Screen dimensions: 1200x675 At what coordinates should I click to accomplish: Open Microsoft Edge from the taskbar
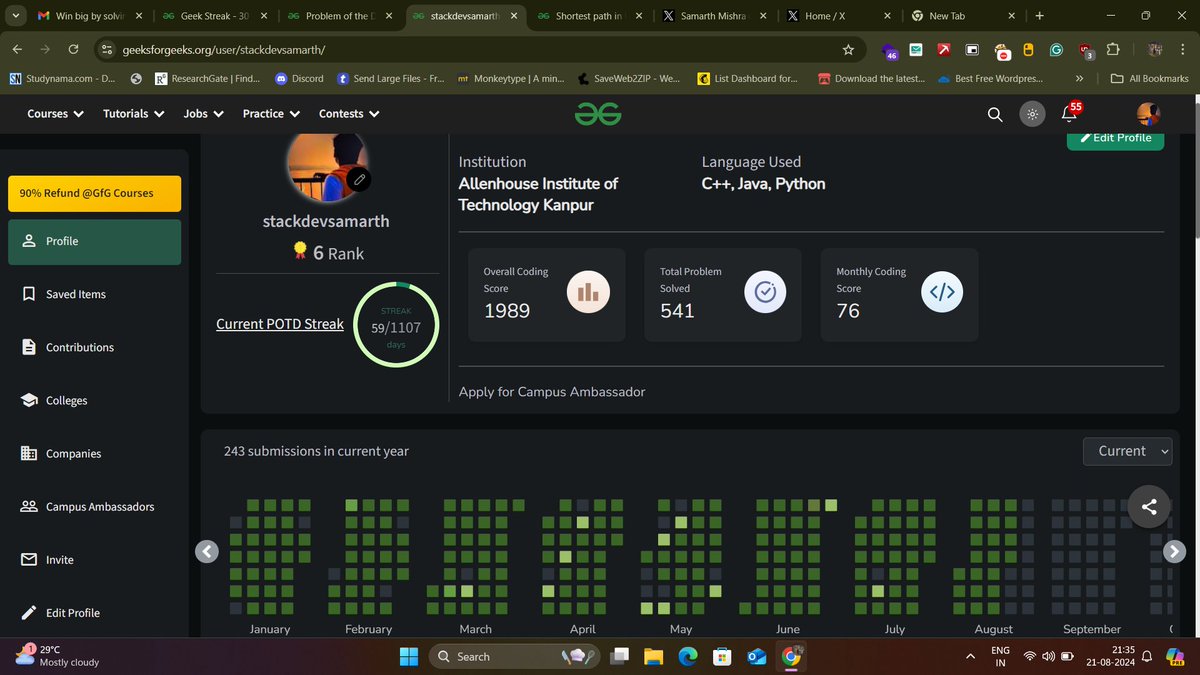pyautogui.click(x=687, y=656)
